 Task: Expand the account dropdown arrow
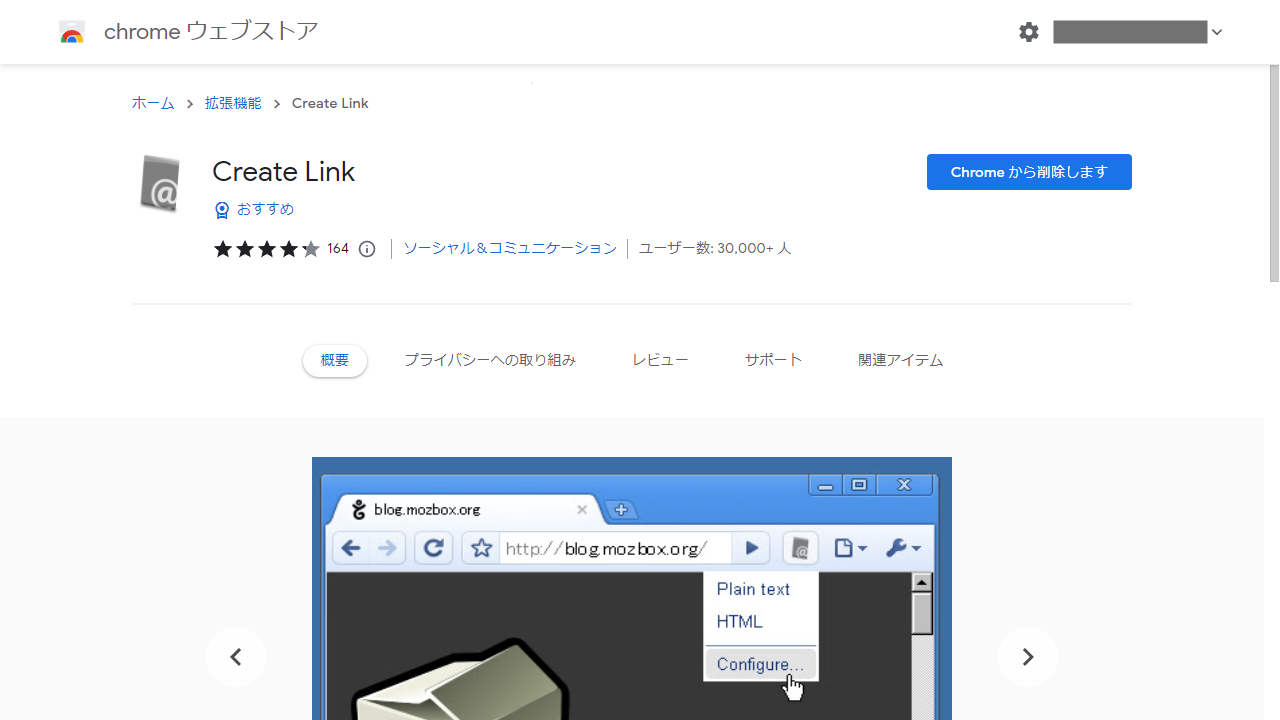pyautogui.click(x=1217, y=33)
